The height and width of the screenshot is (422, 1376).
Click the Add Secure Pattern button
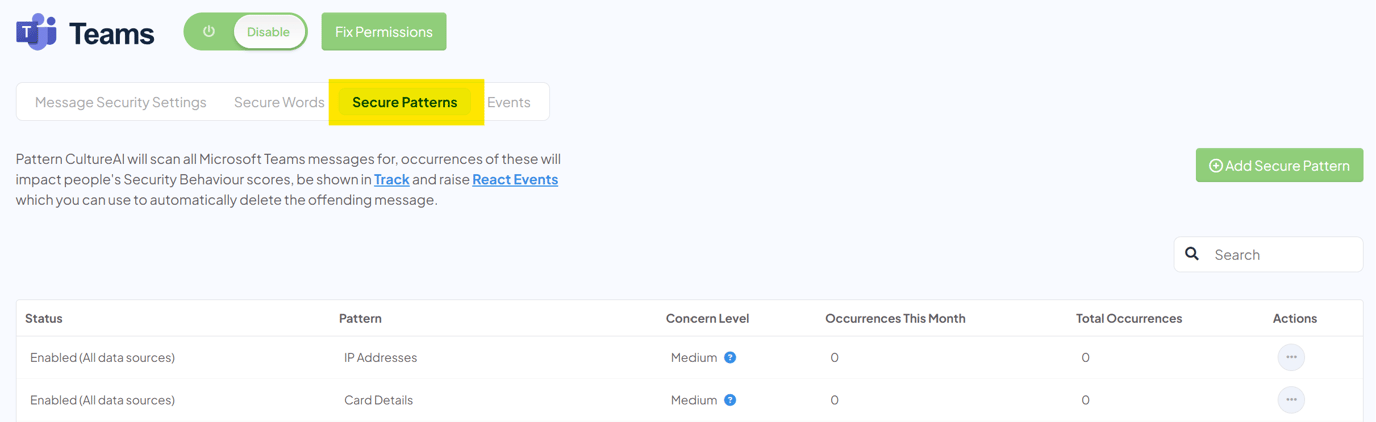1279,166
